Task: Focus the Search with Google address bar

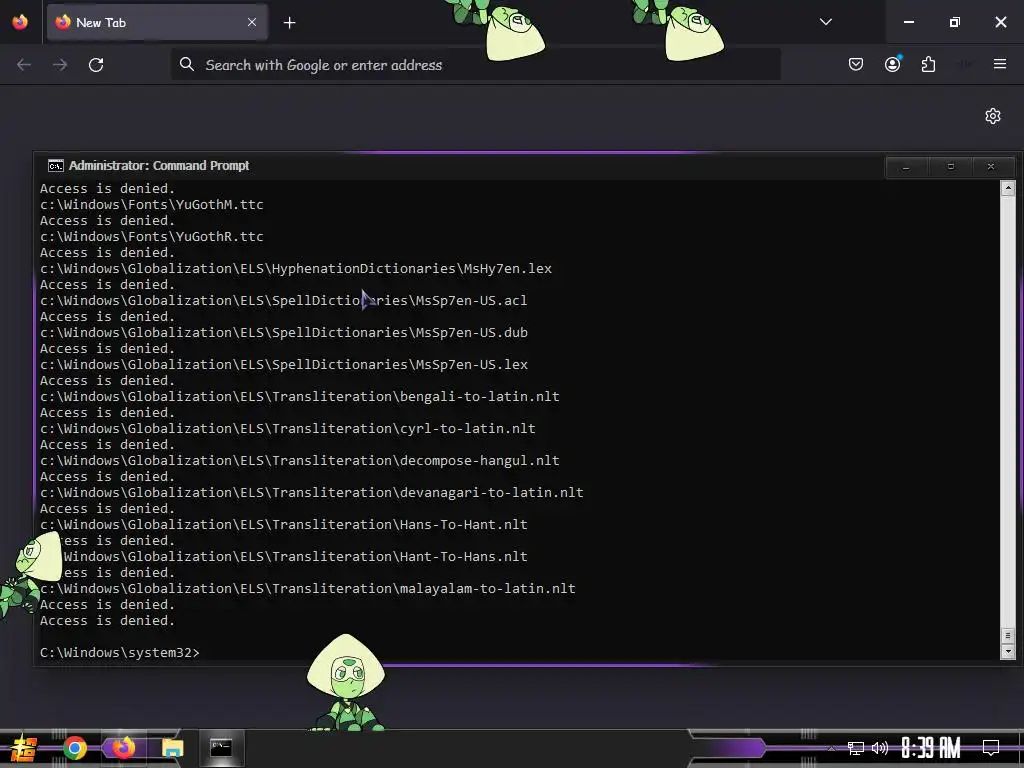Action: click(475, 65)
